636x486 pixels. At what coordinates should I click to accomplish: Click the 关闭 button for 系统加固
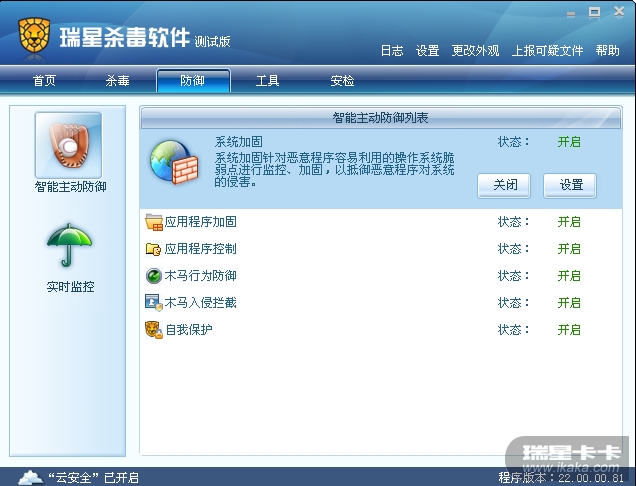click(504, 185)
